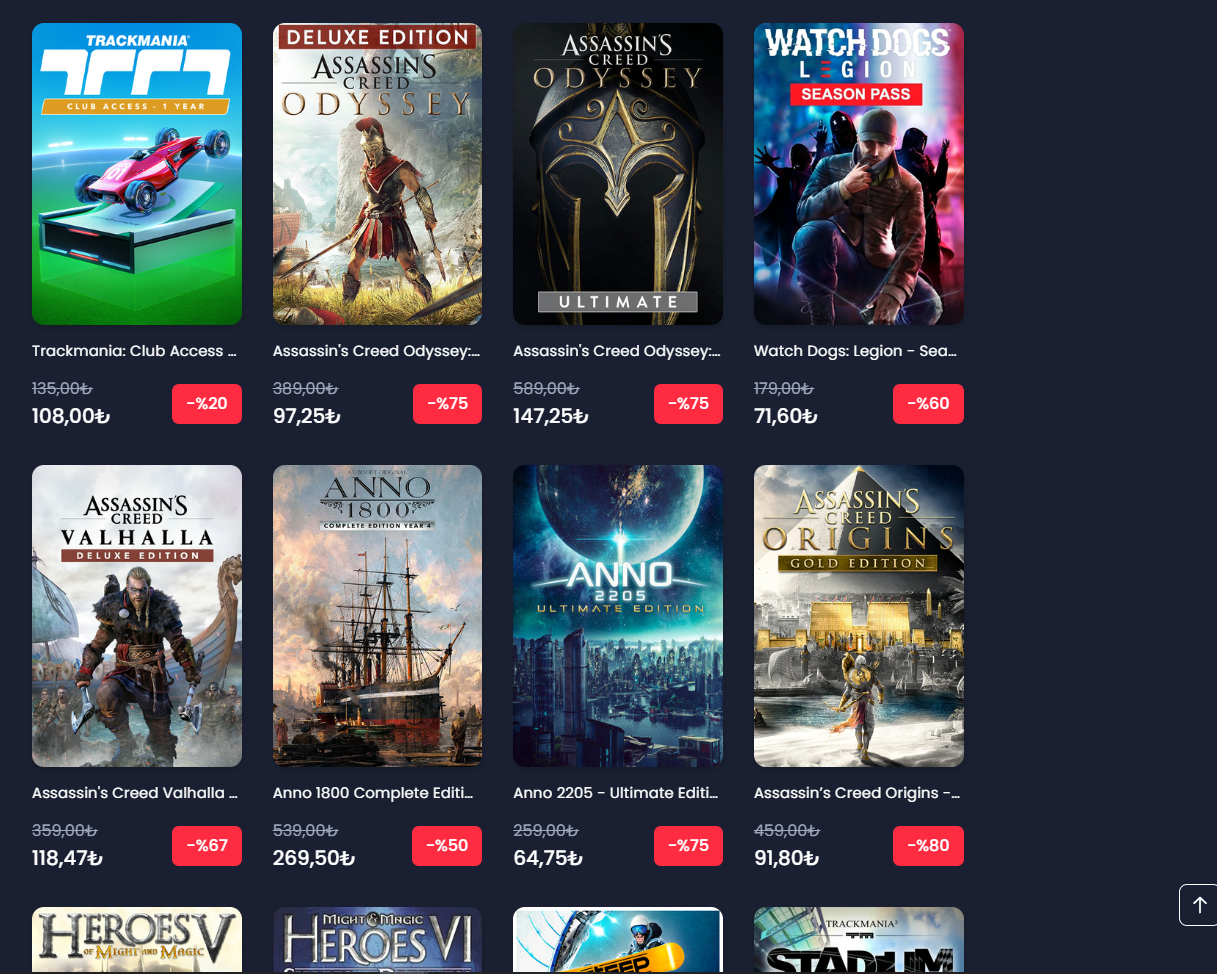
Task: Click the -%80 discount badge on Origins
Action: point(928,846)
